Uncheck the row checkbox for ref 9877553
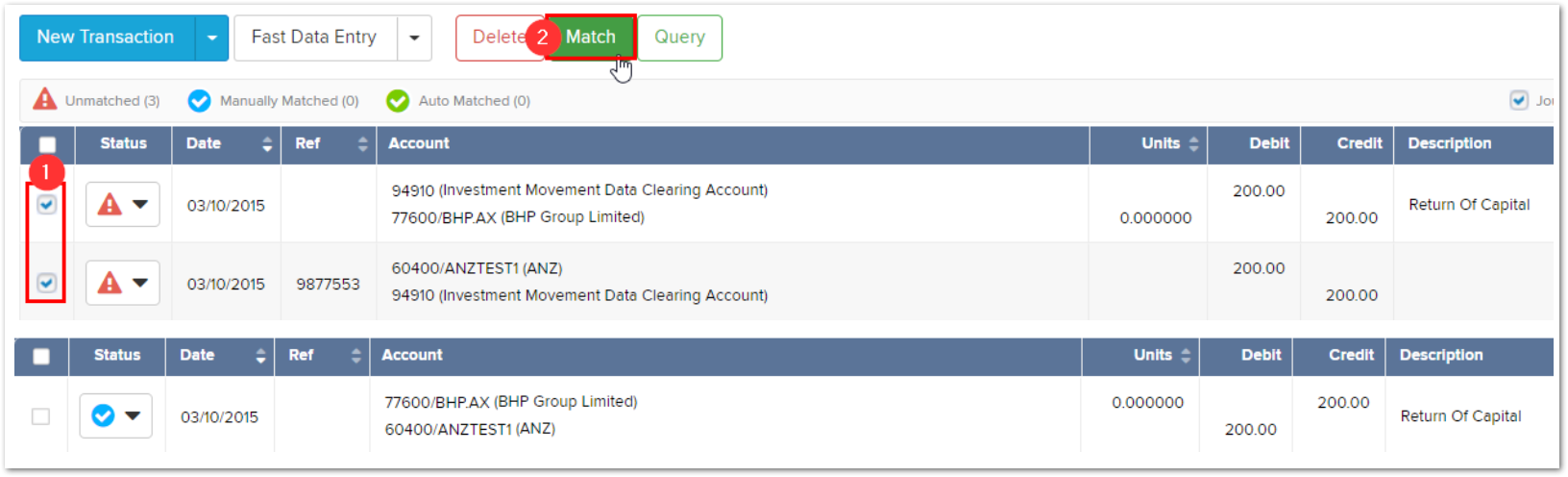This screenshot has height=477, width=1568. pyautogui.click(x=46, y=283)
